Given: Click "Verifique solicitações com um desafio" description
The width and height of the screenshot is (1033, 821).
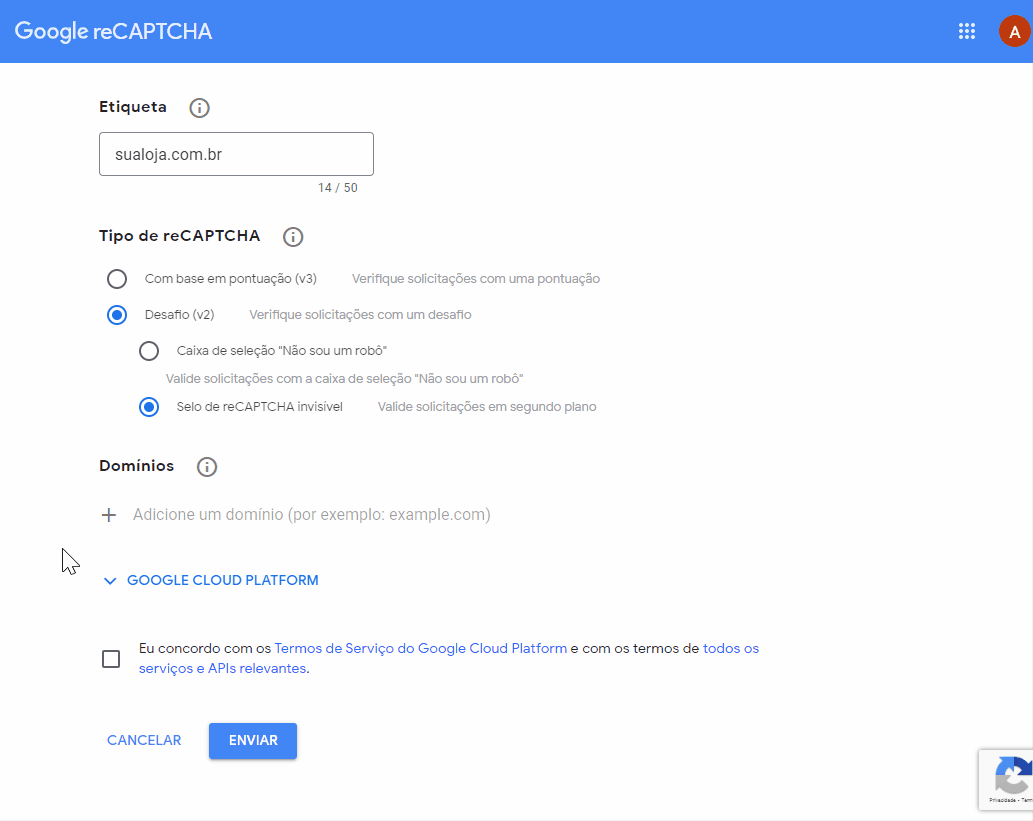Looking at the screenshot, I should click(360, 315).
